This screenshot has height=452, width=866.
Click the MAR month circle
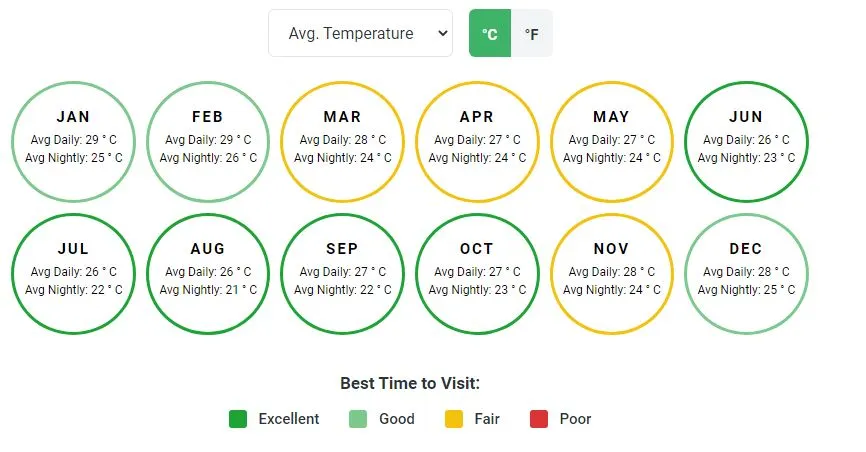pyautogui.click(x=342, y=142)
